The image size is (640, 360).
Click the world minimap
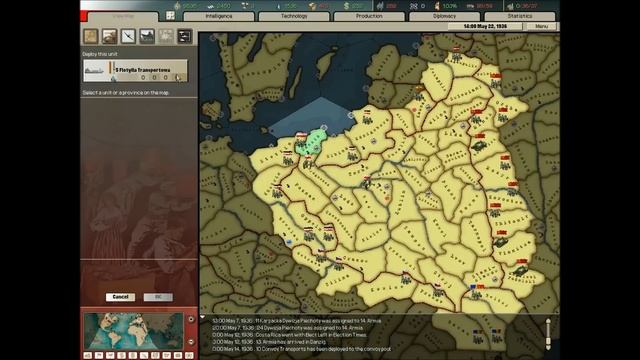point(133,331)
